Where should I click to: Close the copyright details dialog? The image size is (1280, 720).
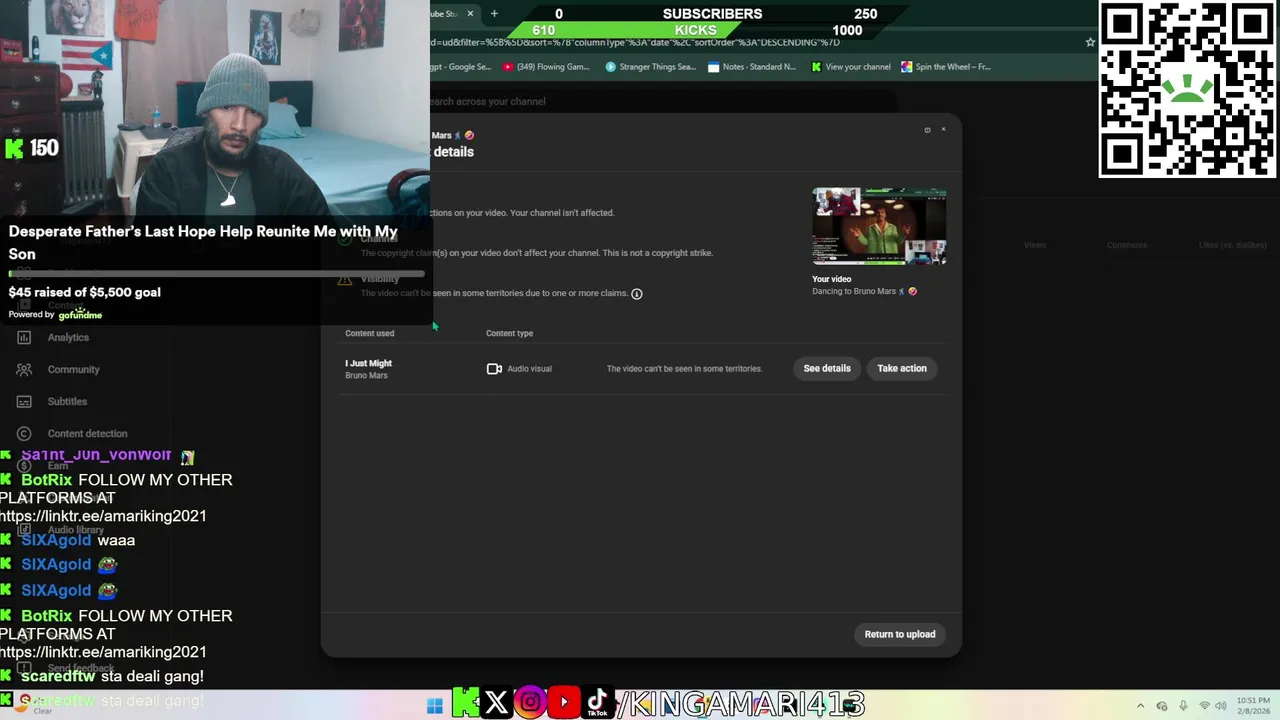click(943, 129)
